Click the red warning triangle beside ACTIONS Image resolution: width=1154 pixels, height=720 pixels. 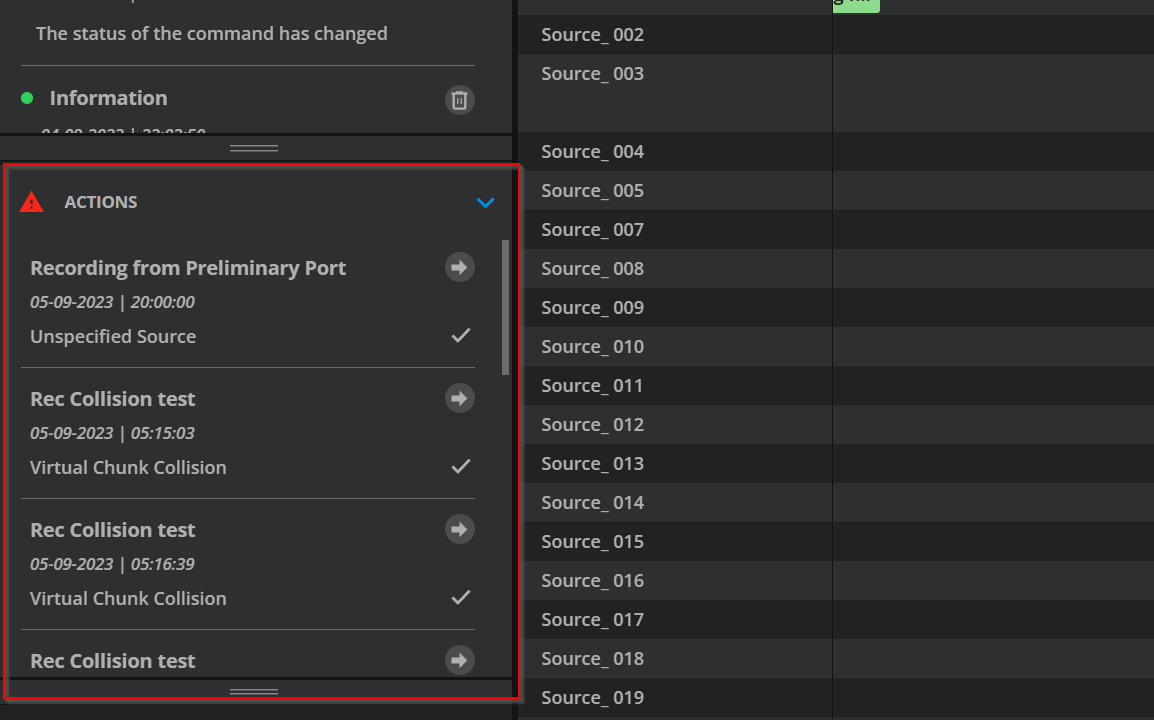(x=32, y=202)
